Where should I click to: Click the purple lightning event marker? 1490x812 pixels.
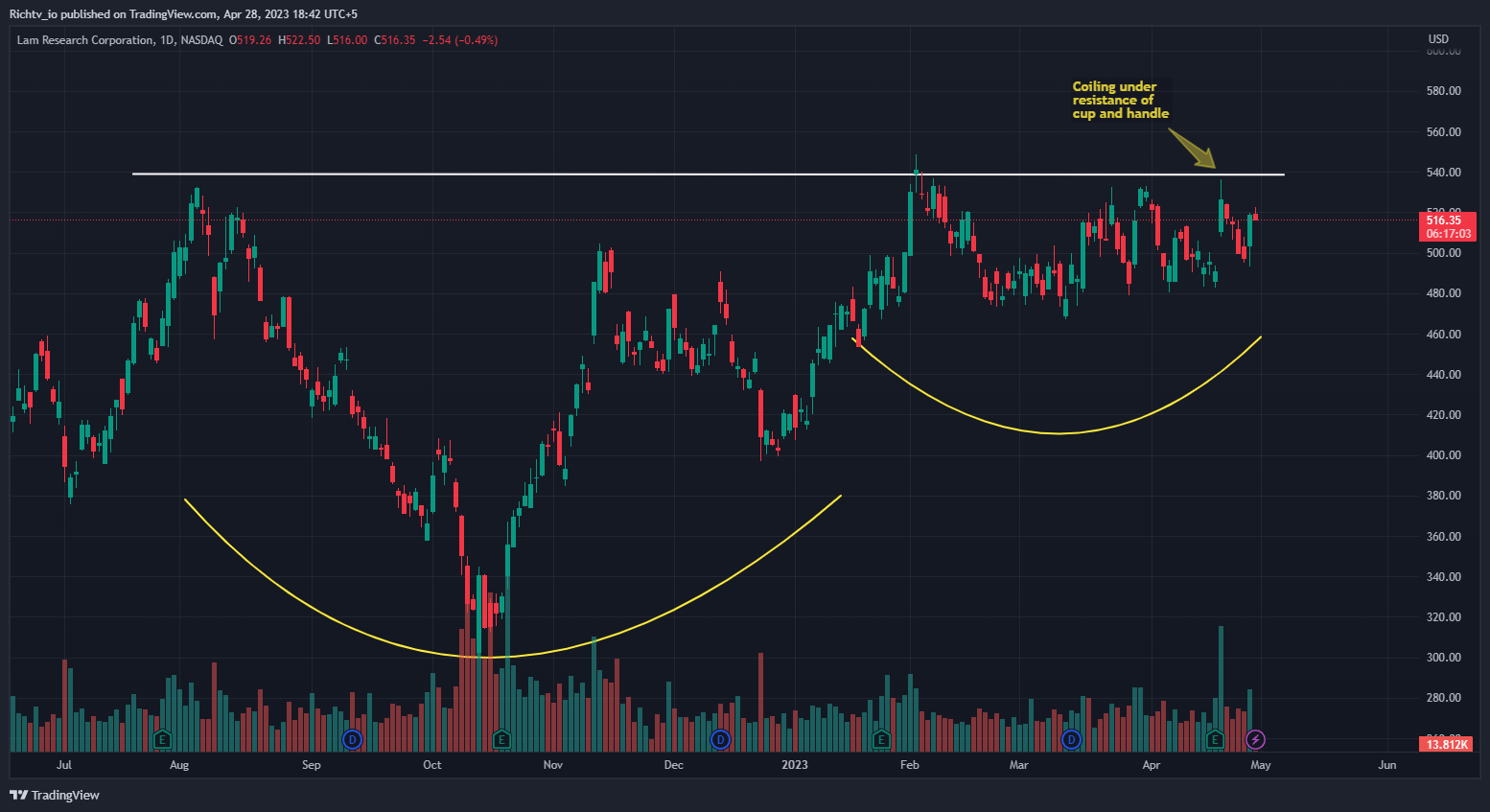(1255, 739)
